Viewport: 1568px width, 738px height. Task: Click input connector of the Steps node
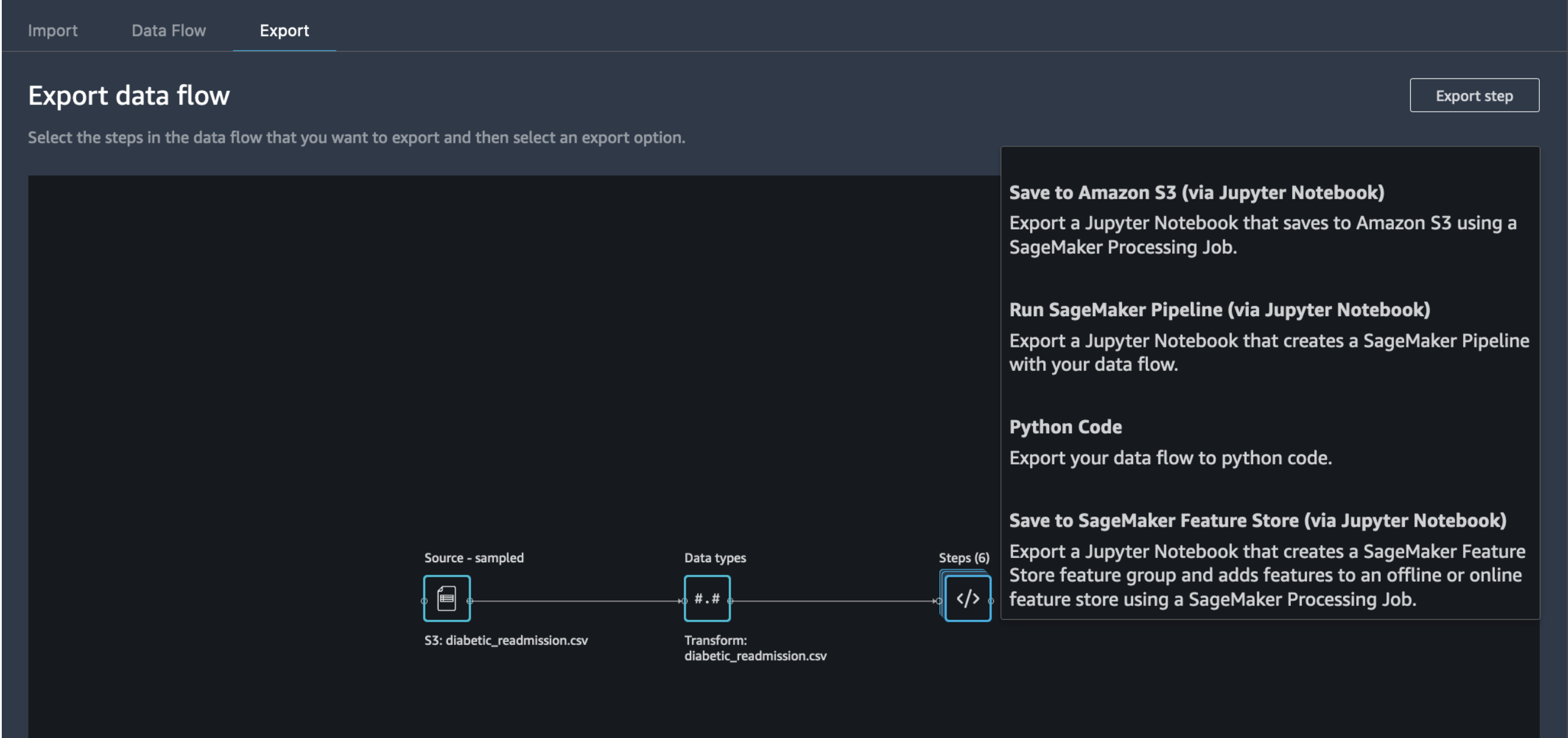coord(939,601)
